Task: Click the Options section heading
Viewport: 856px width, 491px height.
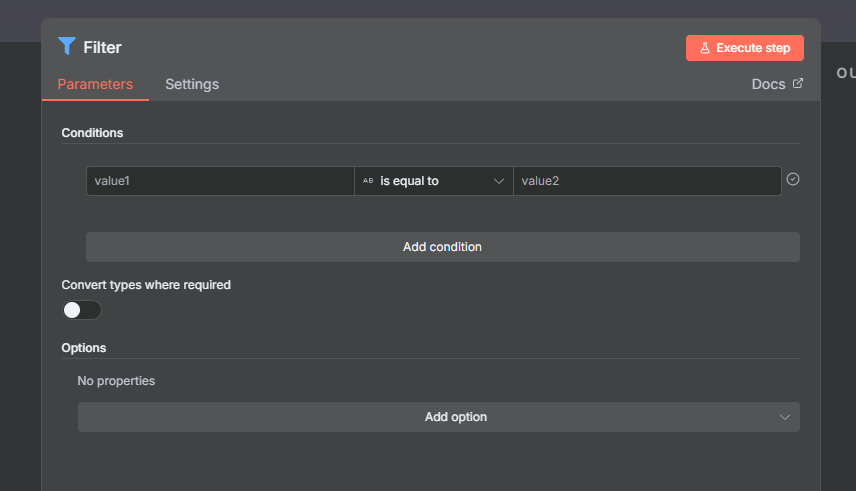Action: (84, 348)
